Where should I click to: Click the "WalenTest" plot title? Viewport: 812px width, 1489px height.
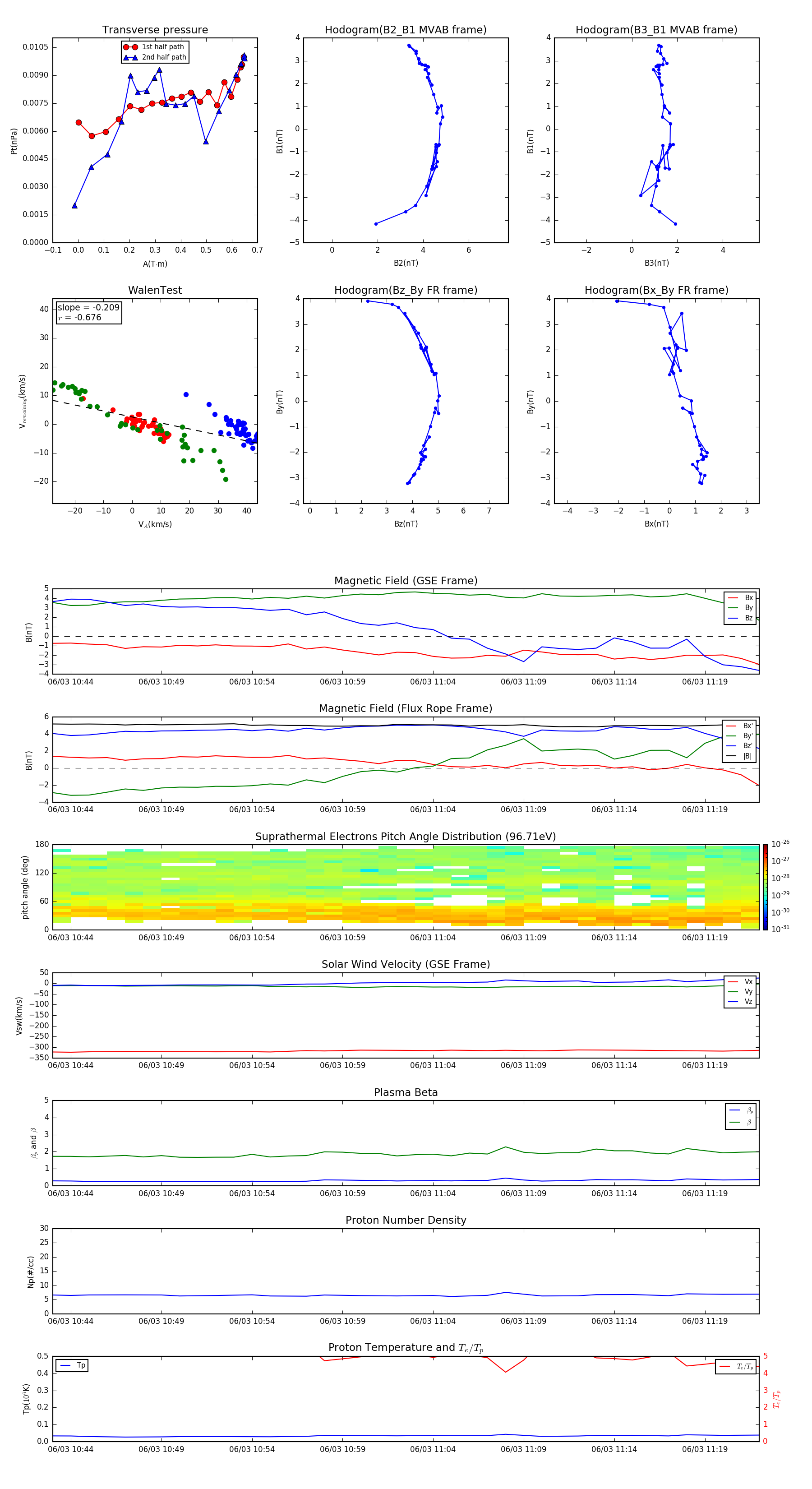click(x=155, y=290)
